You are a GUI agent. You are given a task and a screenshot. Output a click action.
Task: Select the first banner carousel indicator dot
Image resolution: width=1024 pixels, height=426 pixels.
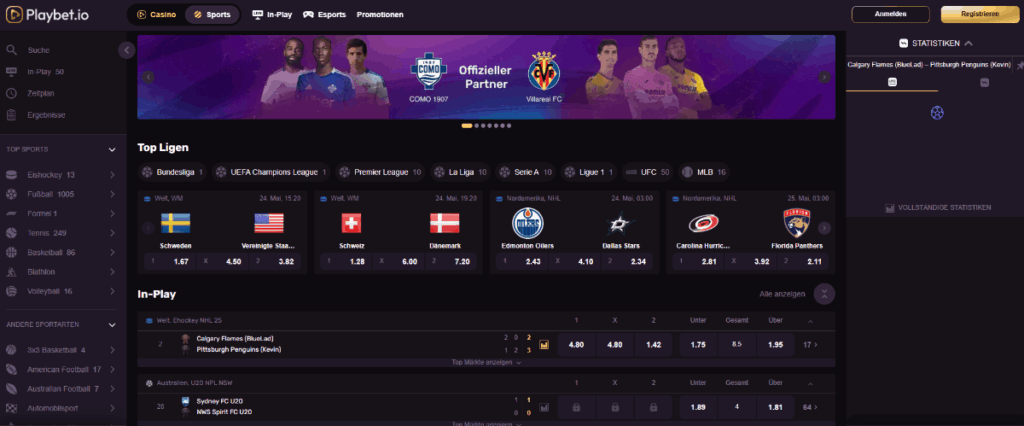coord(467,125)
